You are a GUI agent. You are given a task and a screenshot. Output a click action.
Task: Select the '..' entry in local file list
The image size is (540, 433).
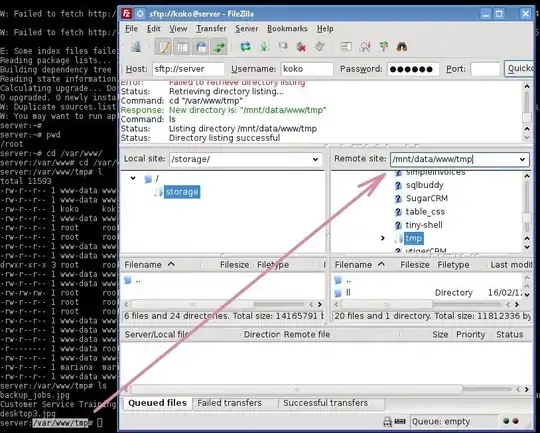tap(138, 281)
